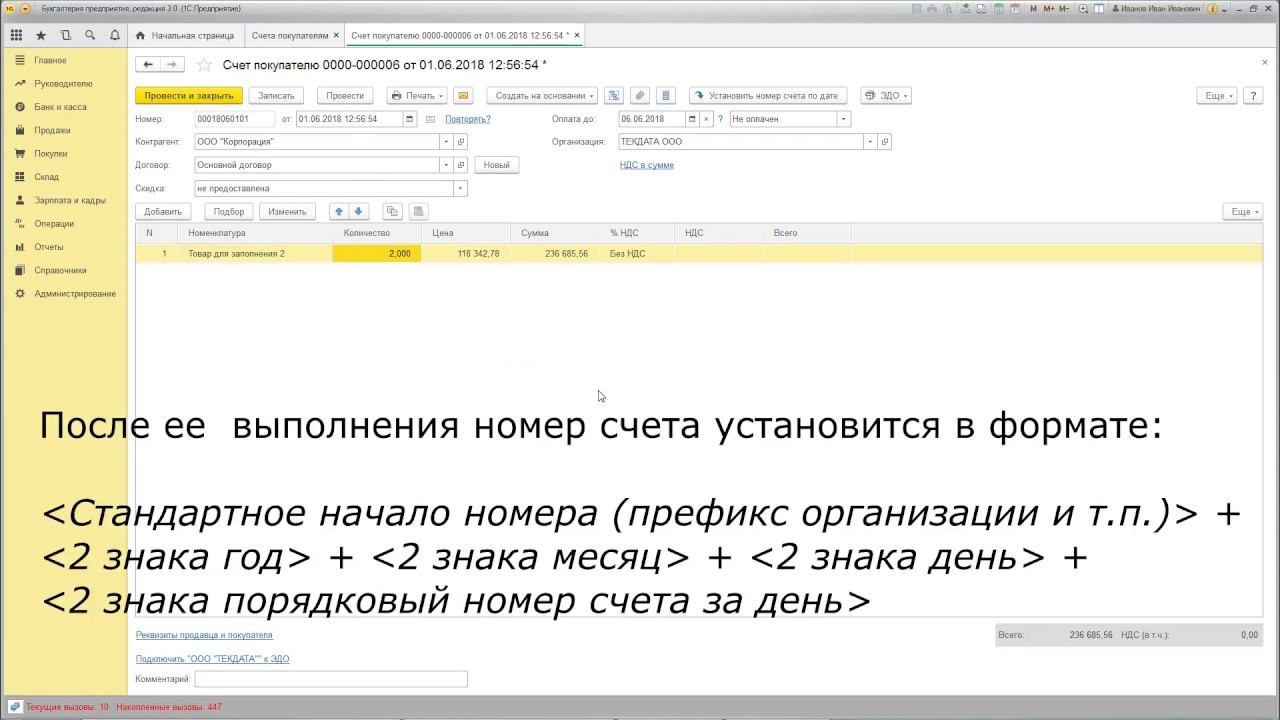Expand the Контрагент dropdown arrow
Screen dimensions: 1280x720
pos(446,142)
